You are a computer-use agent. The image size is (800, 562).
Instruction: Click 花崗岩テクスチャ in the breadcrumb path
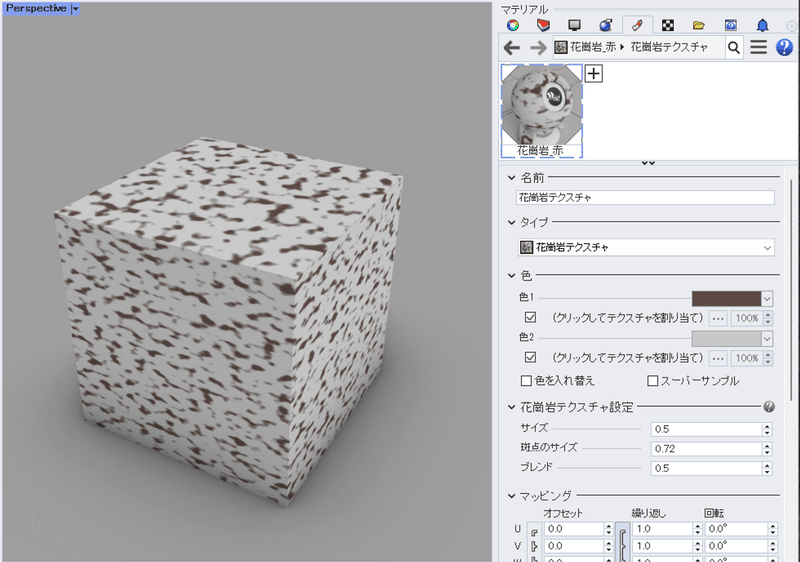pyautogui.click(x=669, y=47)
